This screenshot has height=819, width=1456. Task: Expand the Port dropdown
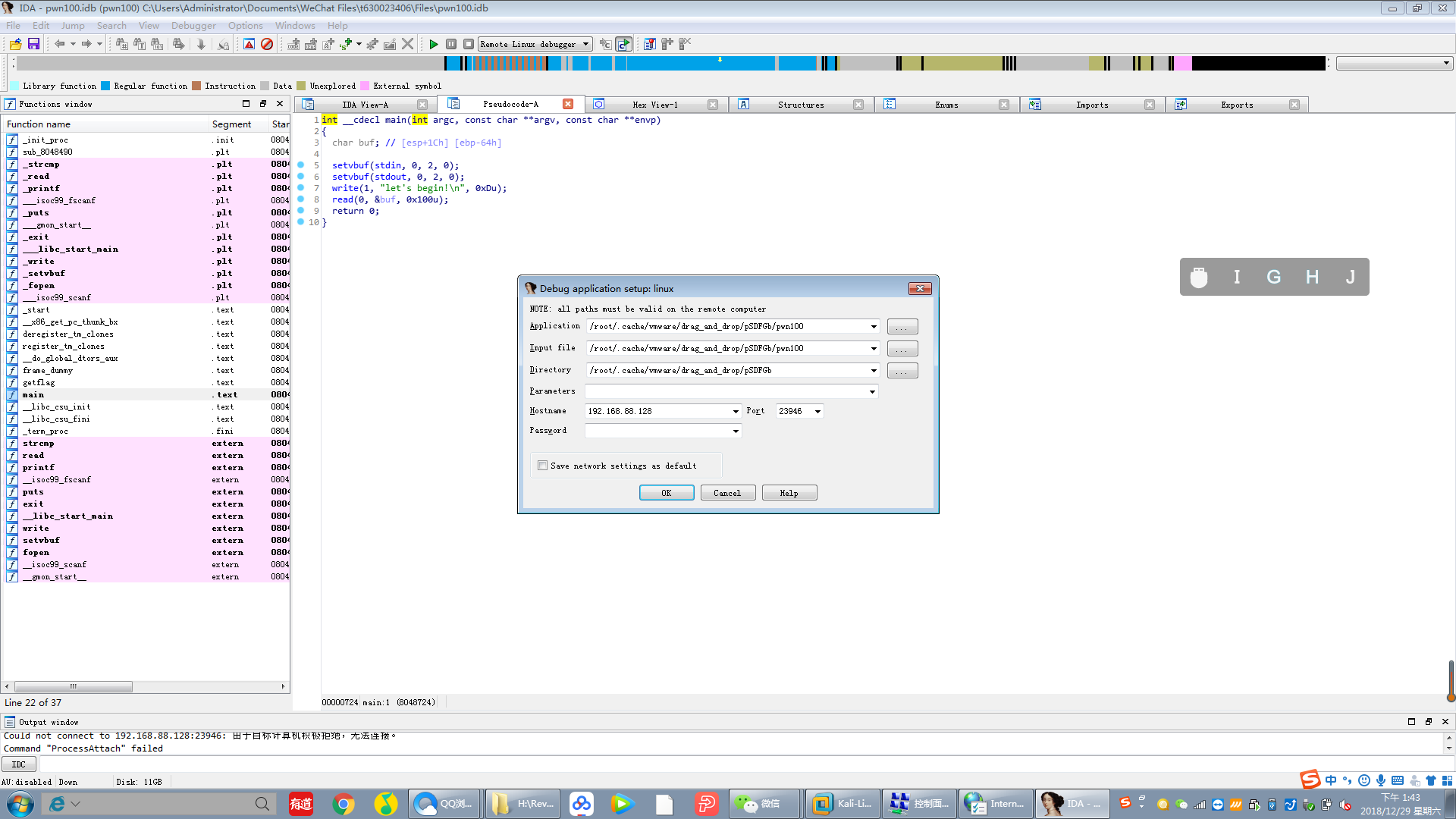click(x=817, y=412)
